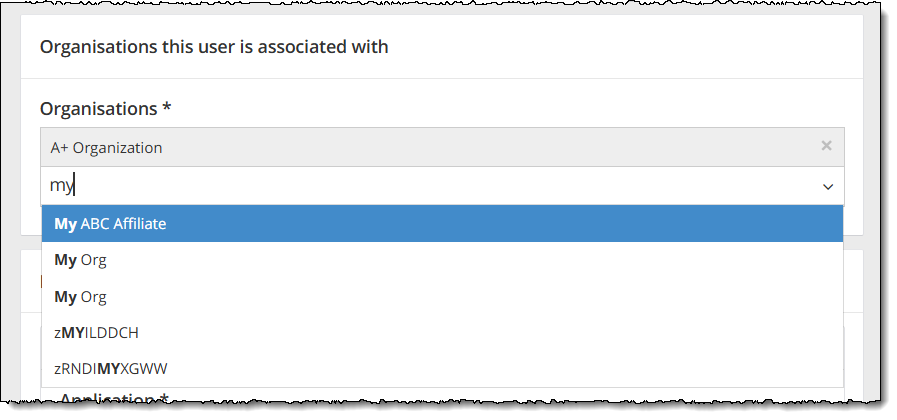Click the required asterisk beside Organisations

(166, 107)
